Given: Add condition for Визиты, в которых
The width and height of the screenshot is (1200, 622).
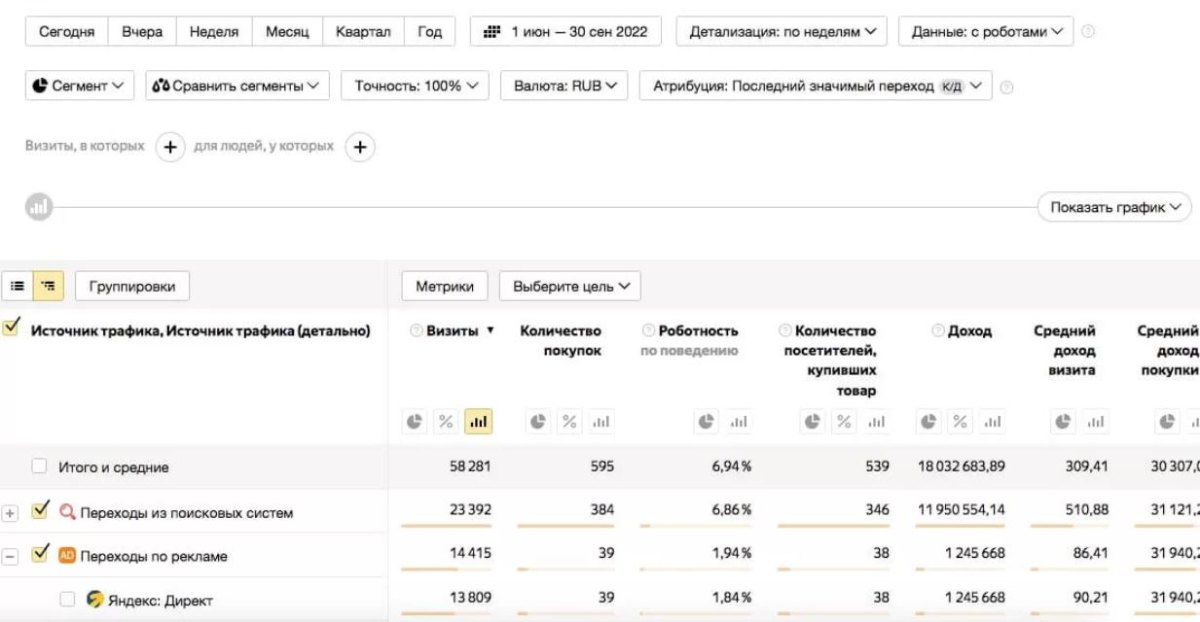Looking at the screenshot, I should click(170, 147).
